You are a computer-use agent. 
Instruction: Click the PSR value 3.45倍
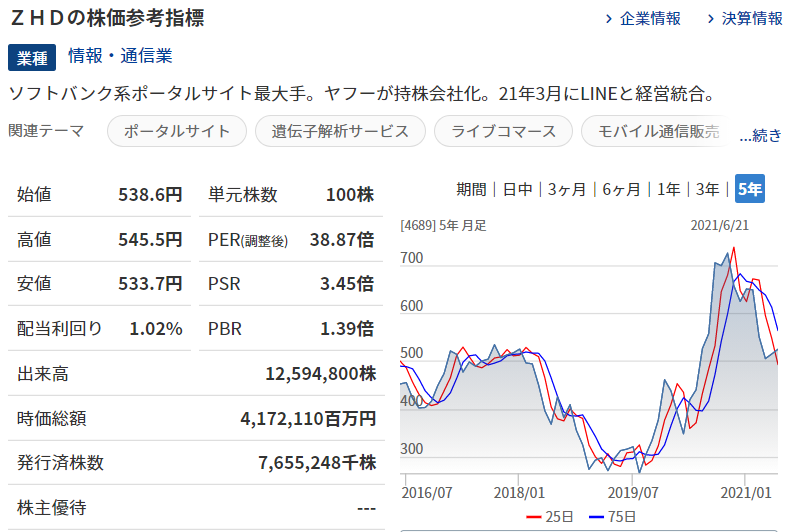point(347,284)
